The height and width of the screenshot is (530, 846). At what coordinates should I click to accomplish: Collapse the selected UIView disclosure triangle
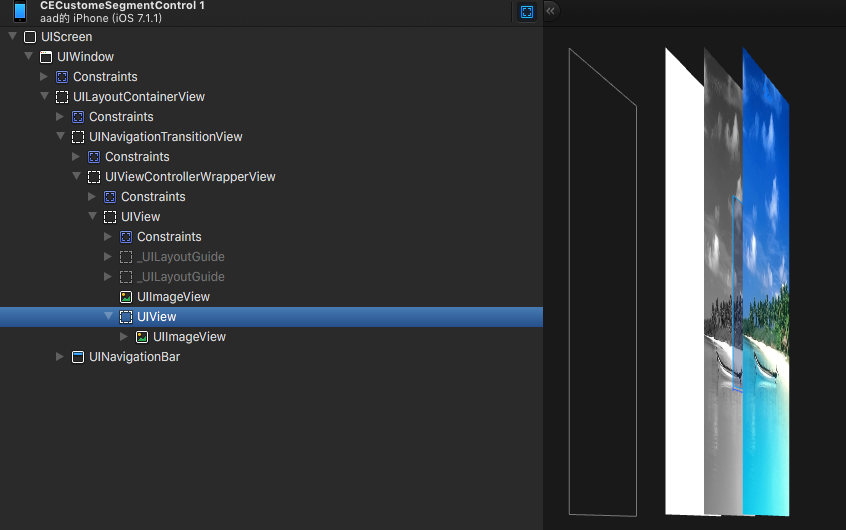[108, 317]
